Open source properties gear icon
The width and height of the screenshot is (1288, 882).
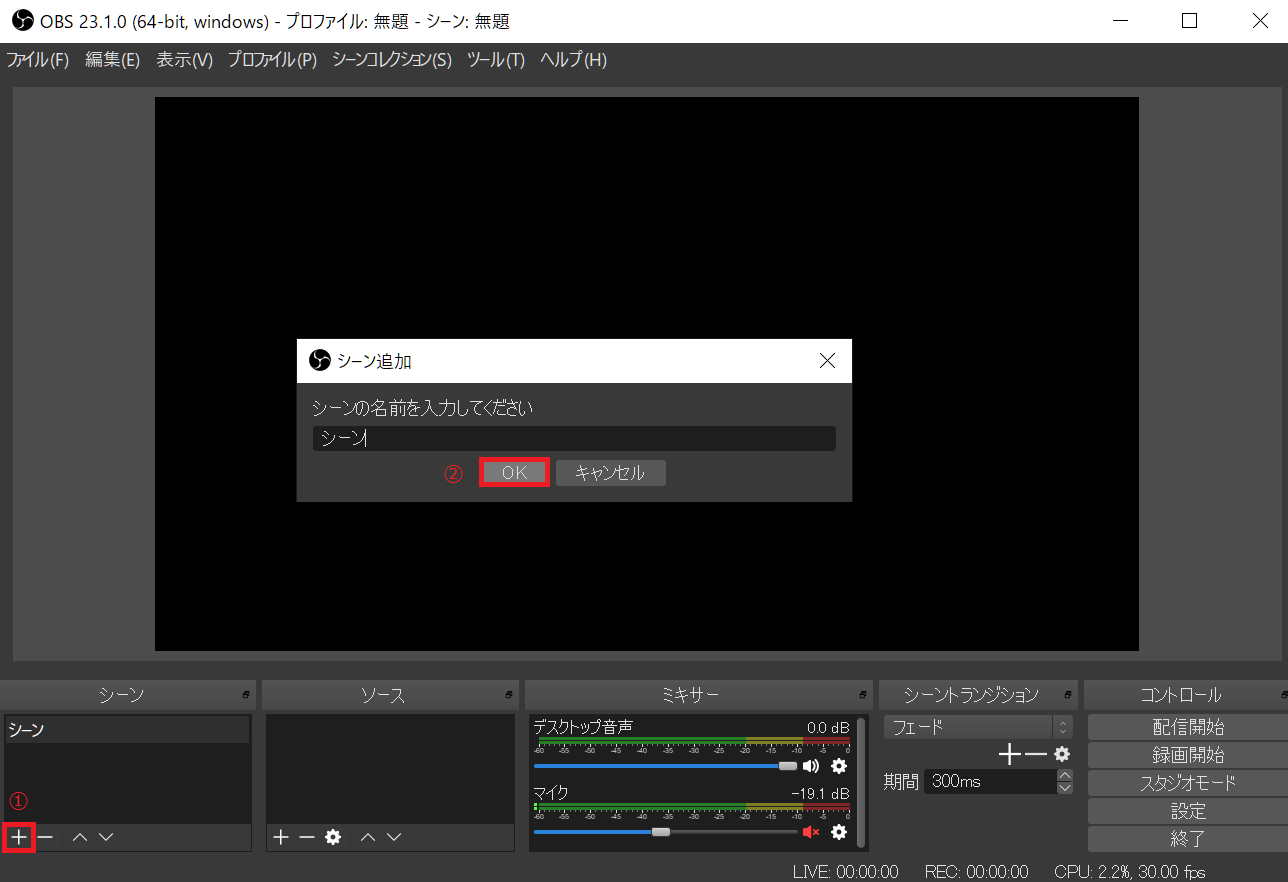pos(333,837)
